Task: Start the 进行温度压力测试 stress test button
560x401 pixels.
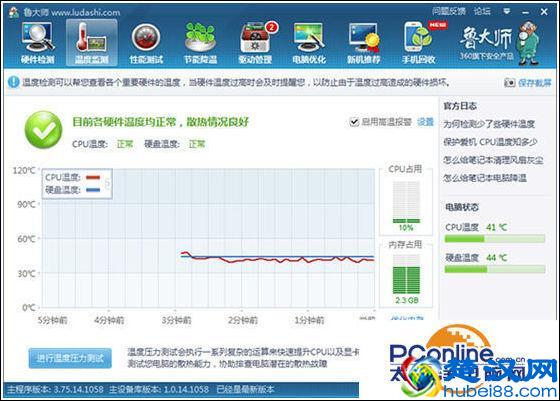Action: click(70, 358)
